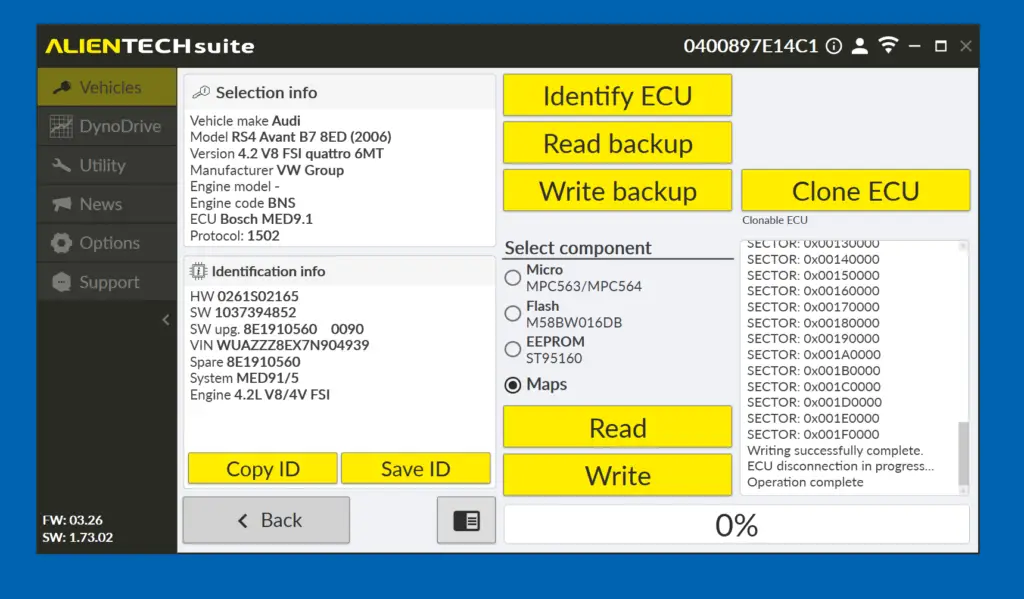Click the Clone ECU button
This screenshot has height=599, width=1024.
tap(856, 191)
